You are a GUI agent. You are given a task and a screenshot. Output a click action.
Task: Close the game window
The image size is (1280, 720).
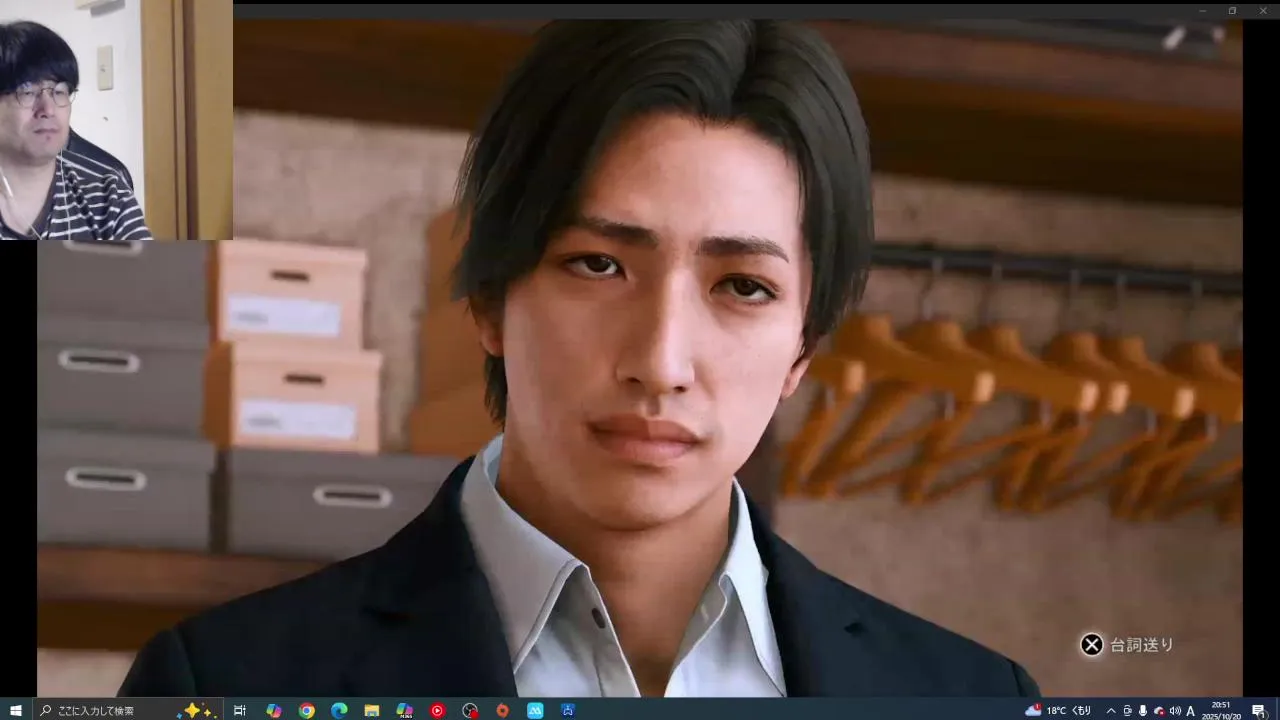tap(1261, 10)
